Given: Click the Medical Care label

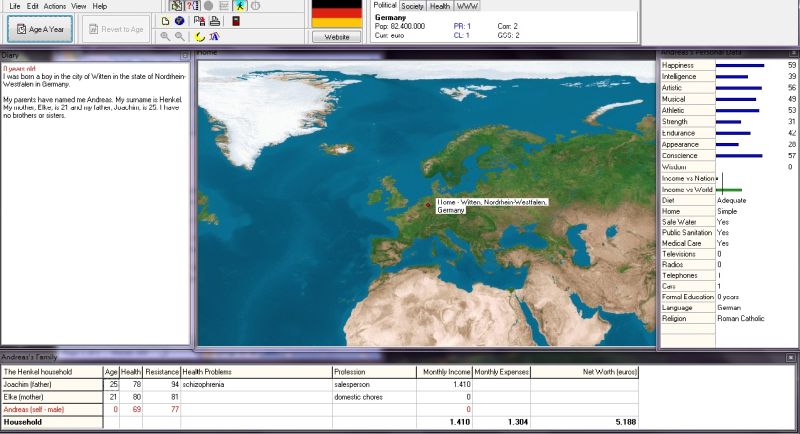Looking at the screenshot, I should 682,243.
